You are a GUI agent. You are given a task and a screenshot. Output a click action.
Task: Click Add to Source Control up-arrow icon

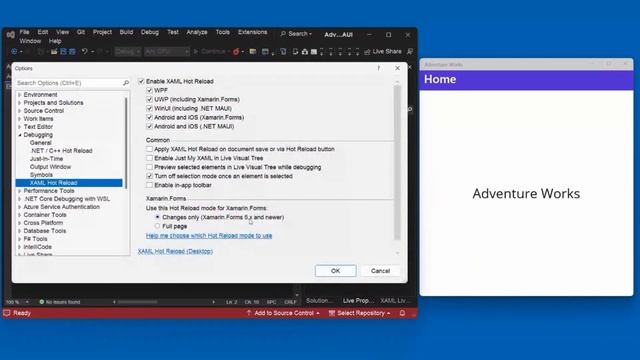(249, 313)
